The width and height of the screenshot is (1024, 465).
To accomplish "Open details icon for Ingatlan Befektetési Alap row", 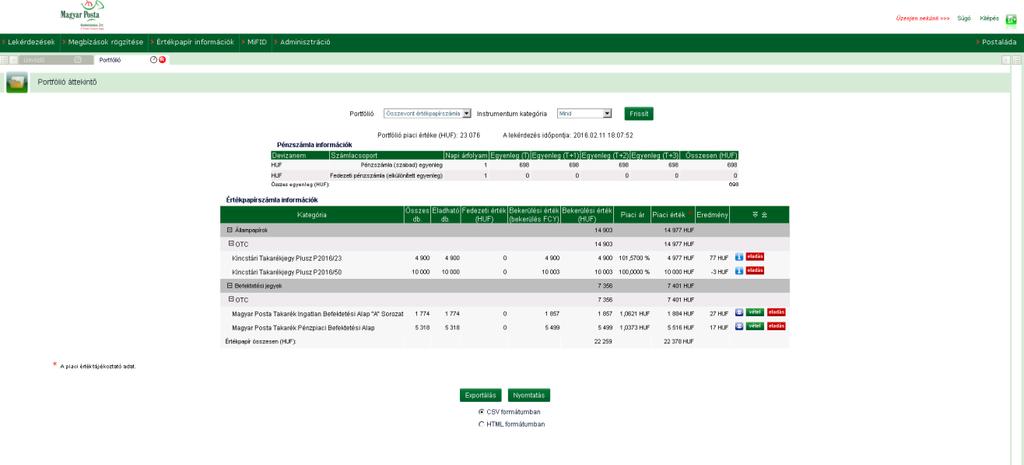I will 739,312.
